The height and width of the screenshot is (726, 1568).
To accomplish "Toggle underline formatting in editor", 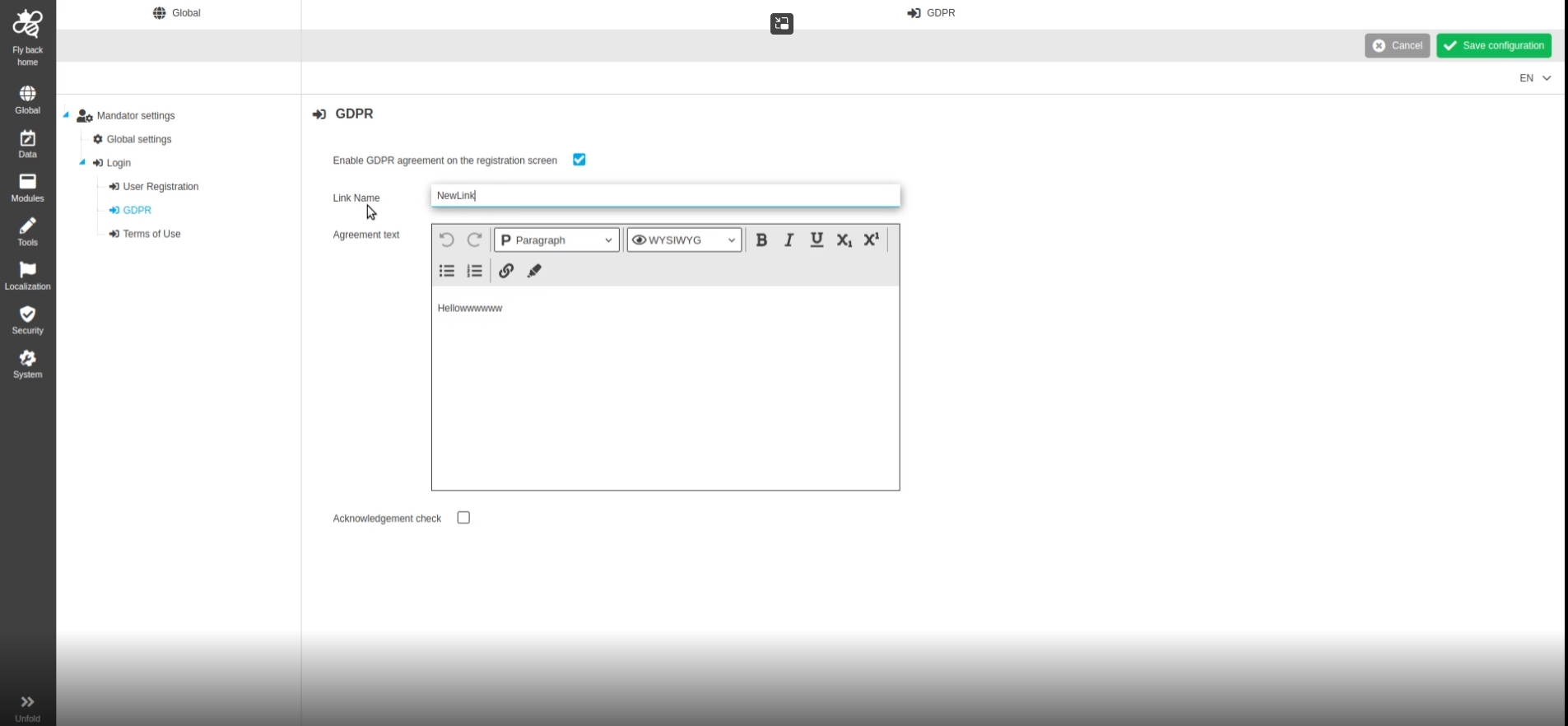I will click(x=817, y=240).
